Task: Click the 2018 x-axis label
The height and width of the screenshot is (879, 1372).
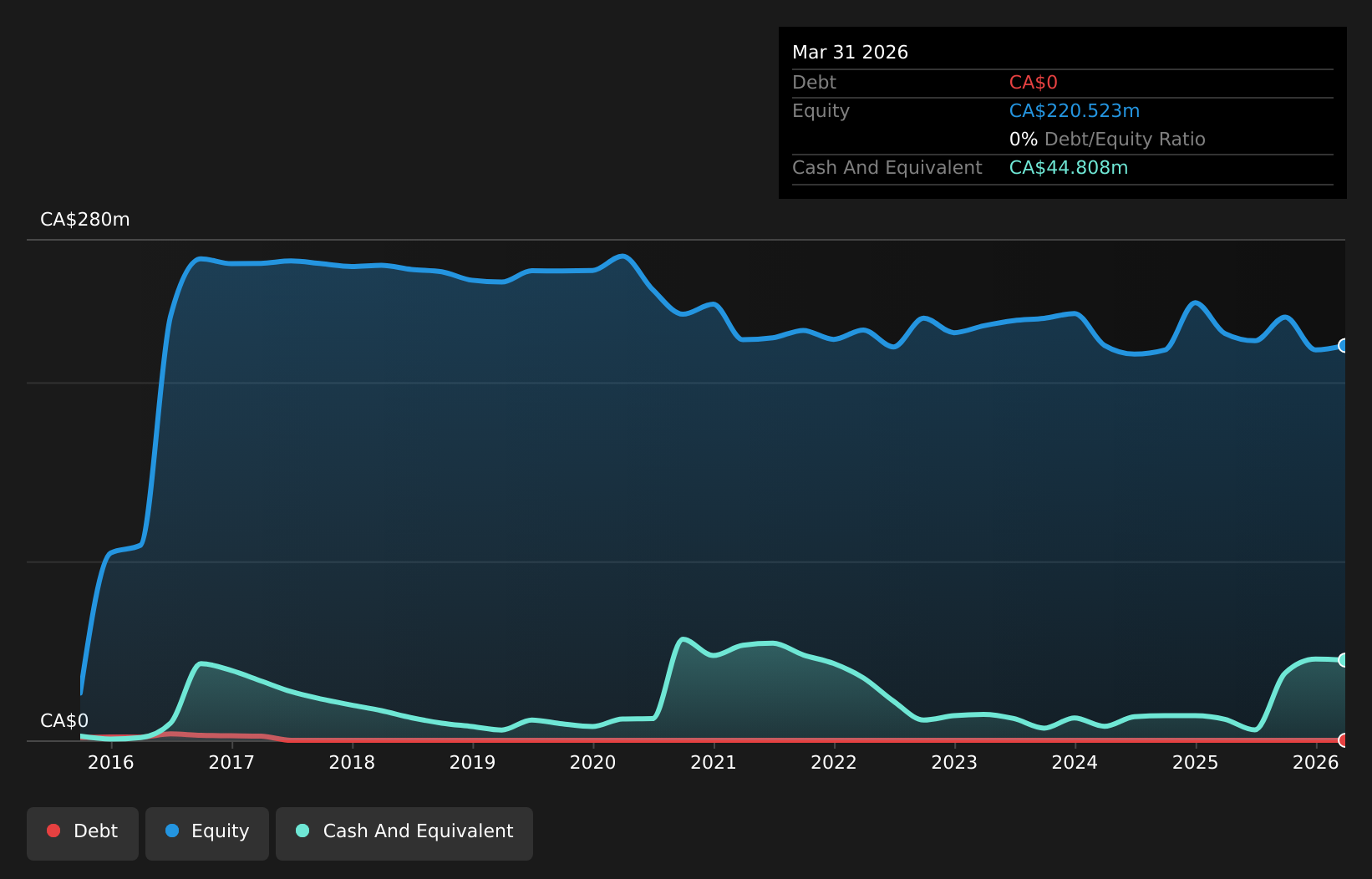Action: pos(352,762)
